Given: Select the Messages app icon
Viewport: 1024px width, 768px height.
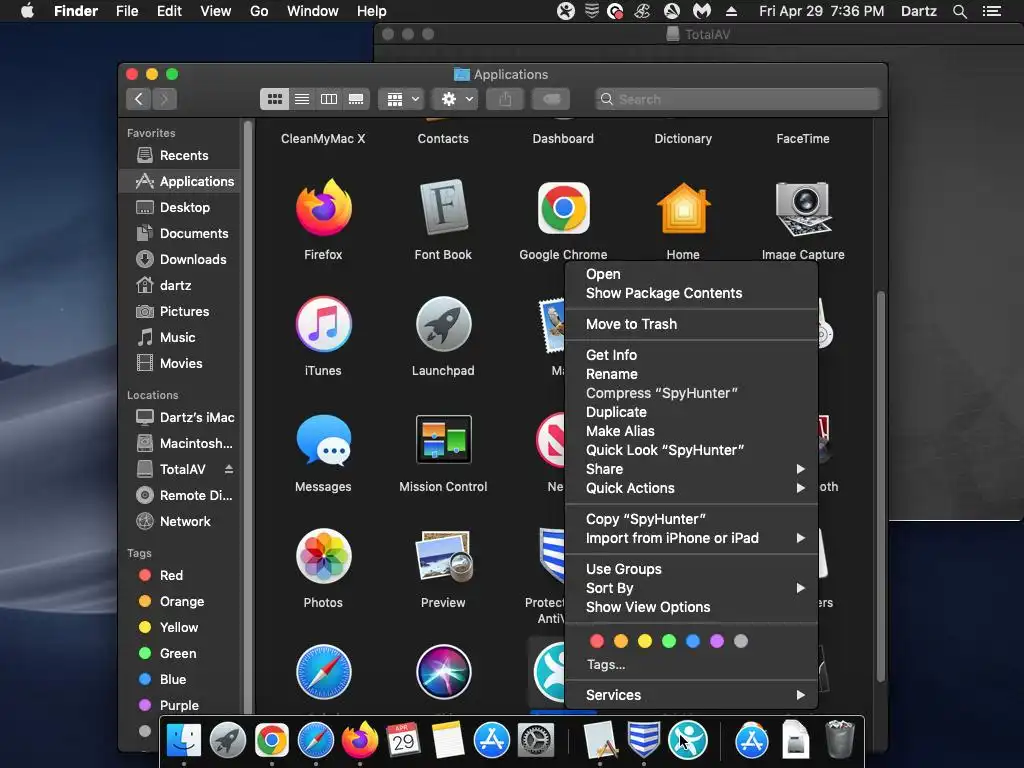Looking at the screenshot, I should click(x=323, y=440).
